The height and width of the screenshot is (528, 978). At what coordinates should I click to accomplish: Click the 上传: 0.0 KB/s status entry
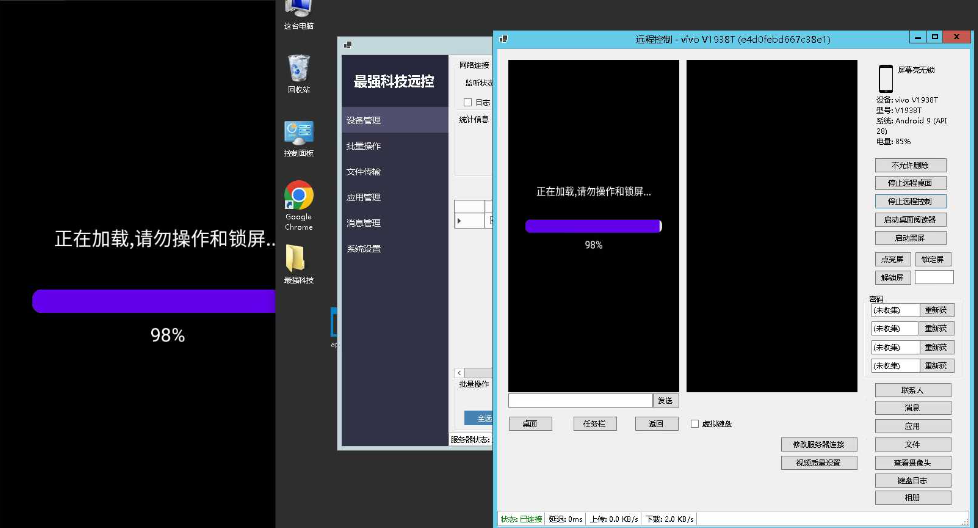[614, 519]
